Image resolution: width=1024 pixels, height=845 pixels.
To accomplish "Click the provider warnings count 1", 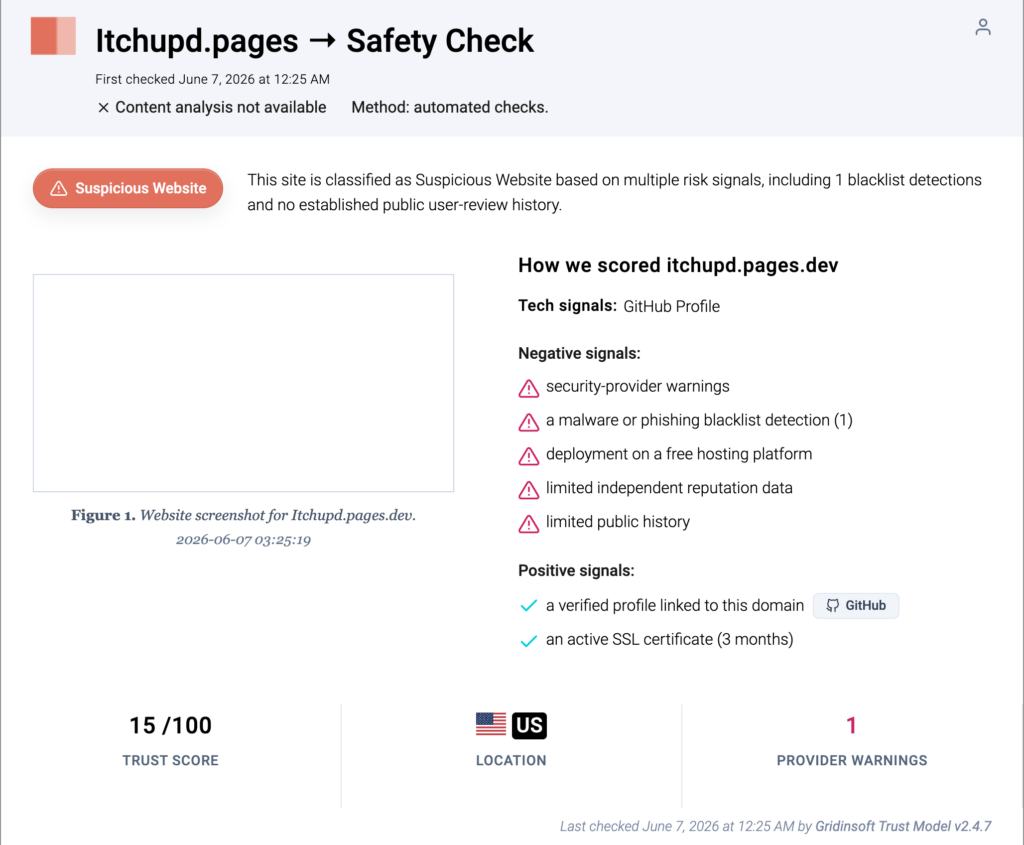I will 851,725.
